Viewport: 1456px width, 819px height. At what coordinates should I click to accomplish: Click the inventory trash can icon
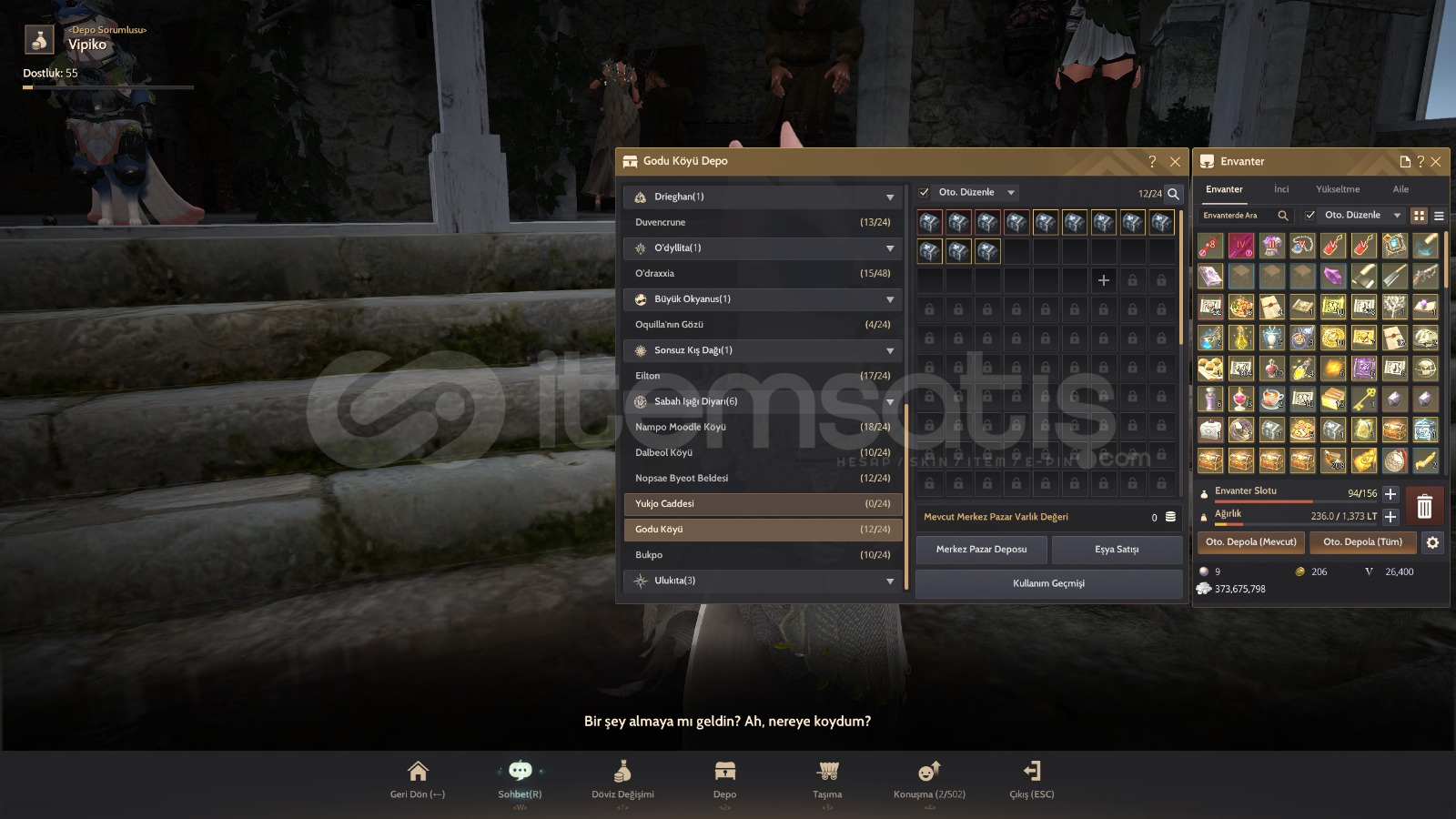click(1425, 505)
